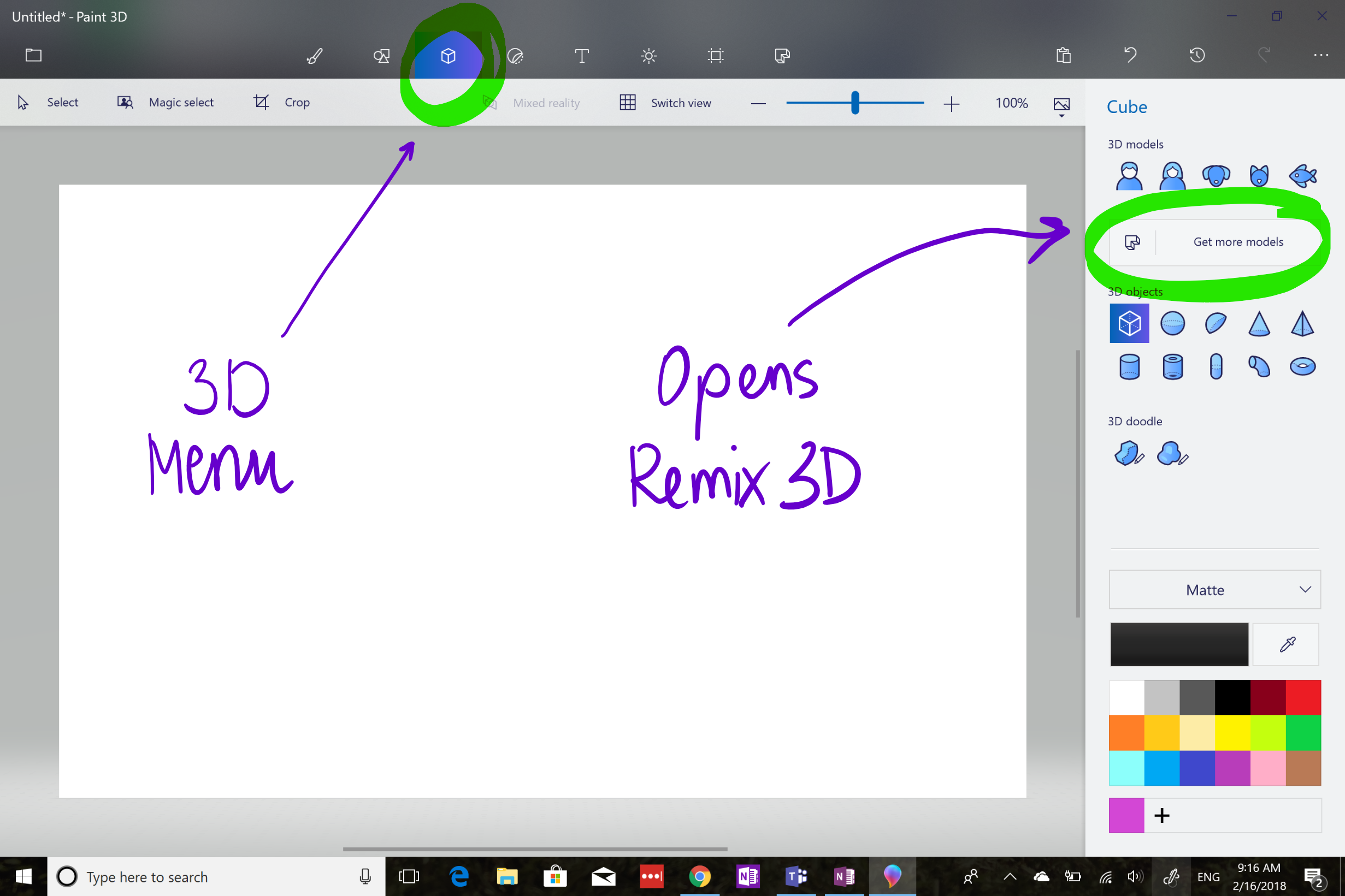Expand the 3D menu panel
The image size is (1345, 896).
(447, 55)
